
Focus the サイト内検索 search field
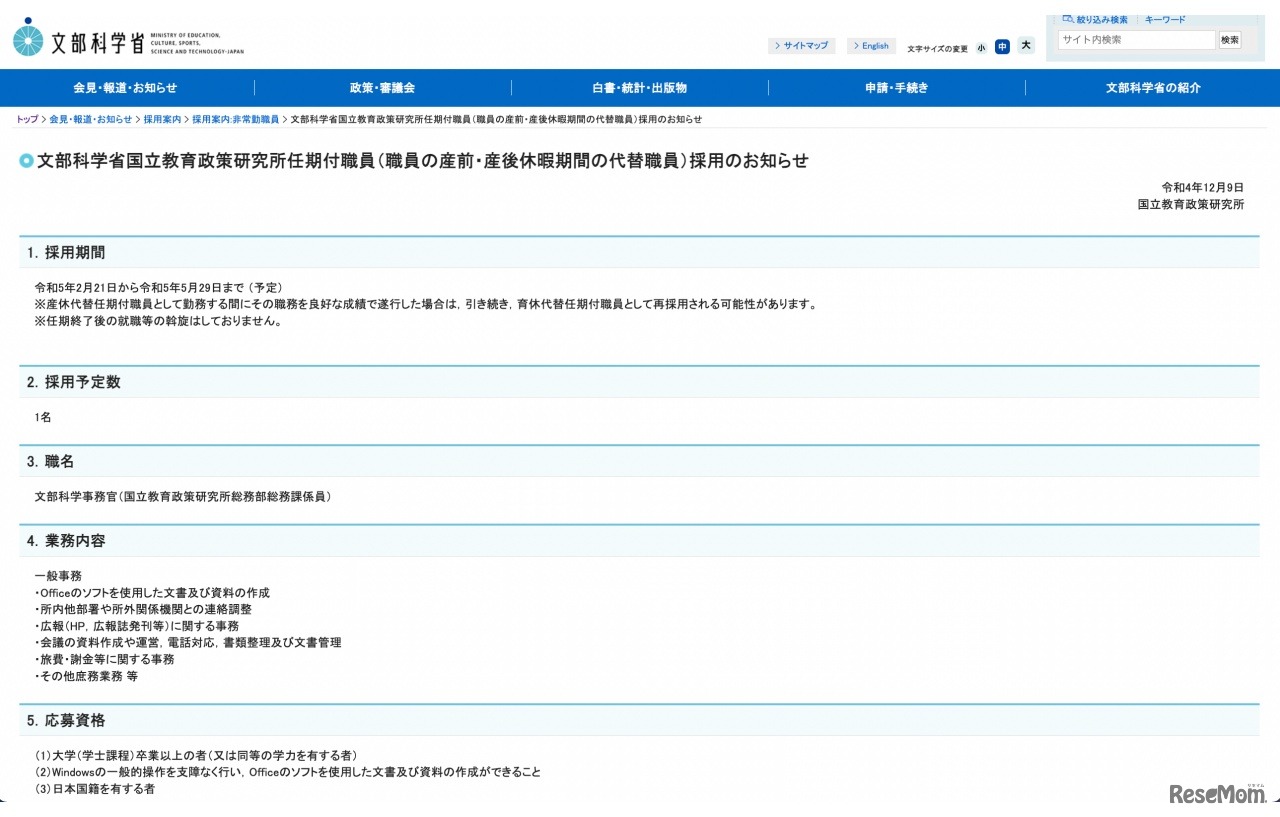tap(1136, 40)
